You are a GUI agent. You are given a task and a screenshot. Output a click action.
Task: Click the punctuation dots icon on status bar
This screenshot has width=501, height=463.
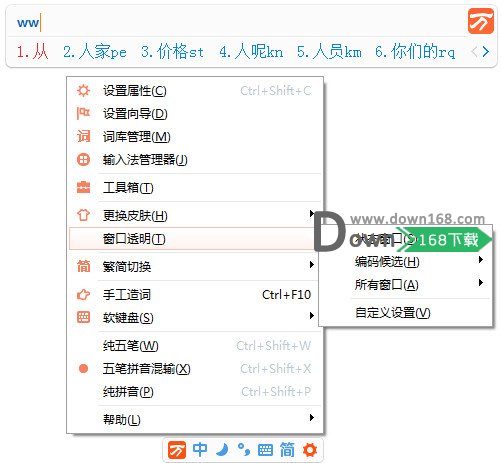244,450
